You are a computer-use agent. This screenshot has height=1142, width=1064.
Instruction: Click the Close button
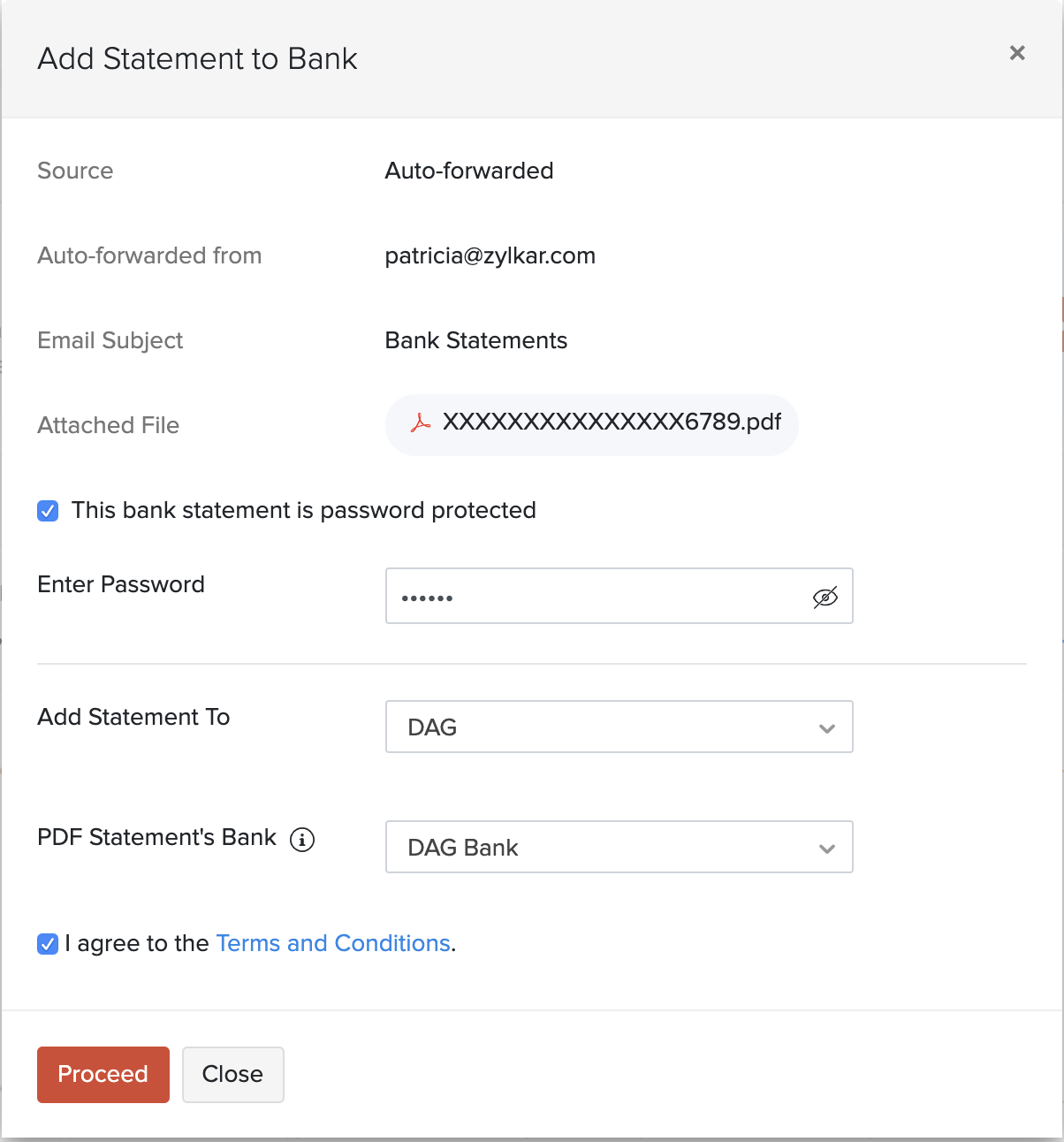point(232,1074)
